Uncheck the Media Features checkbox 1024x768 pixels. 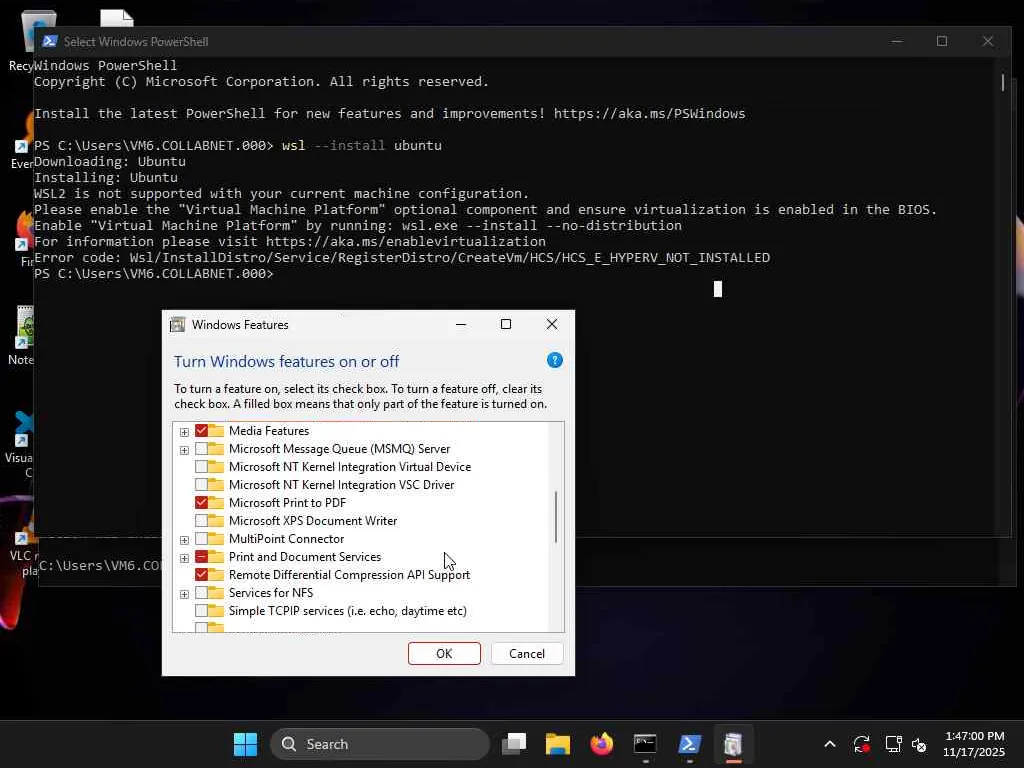[x=201, y=430]
